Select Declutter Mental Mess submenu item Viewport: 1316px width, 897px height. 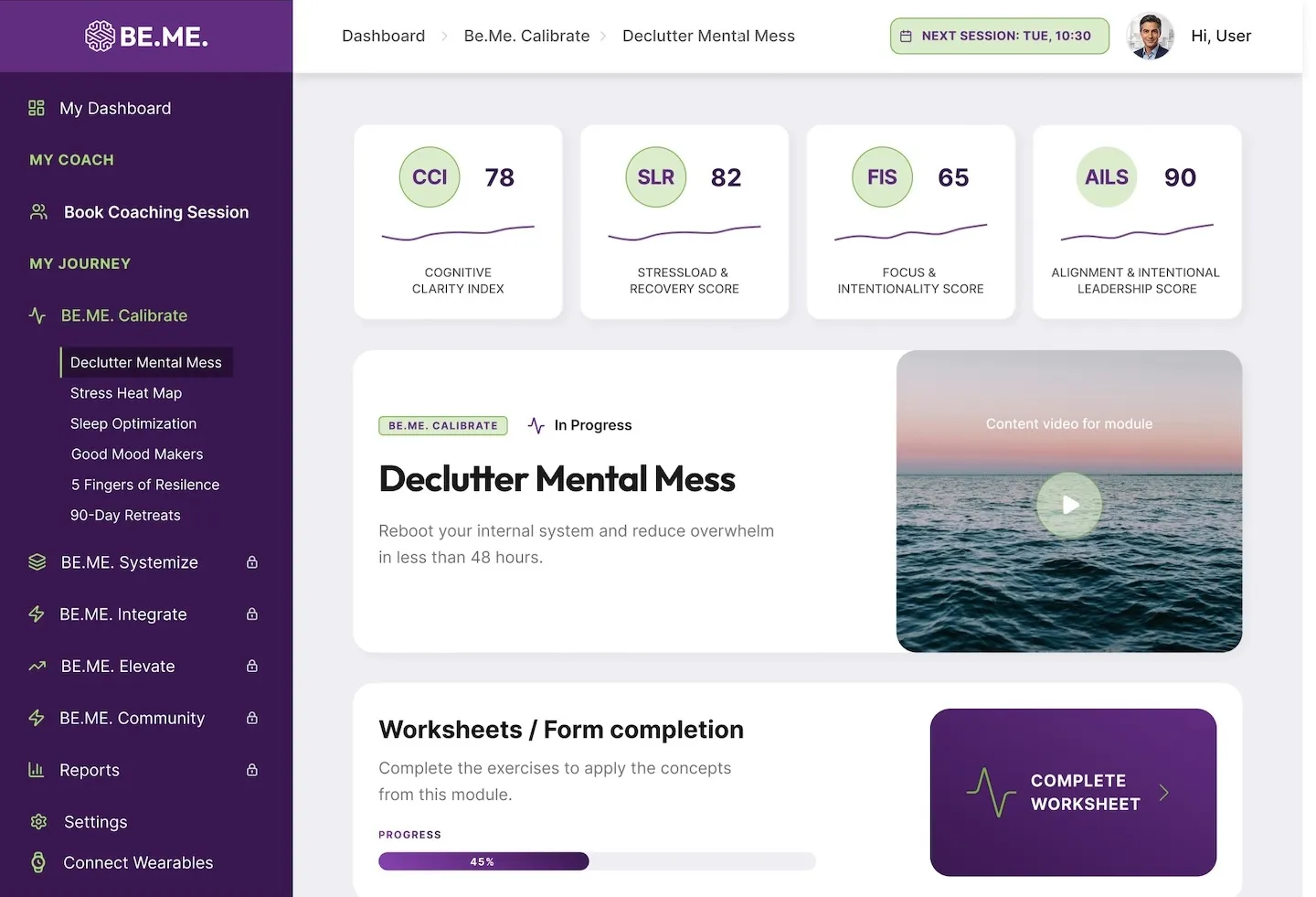(x=146, y=362)
